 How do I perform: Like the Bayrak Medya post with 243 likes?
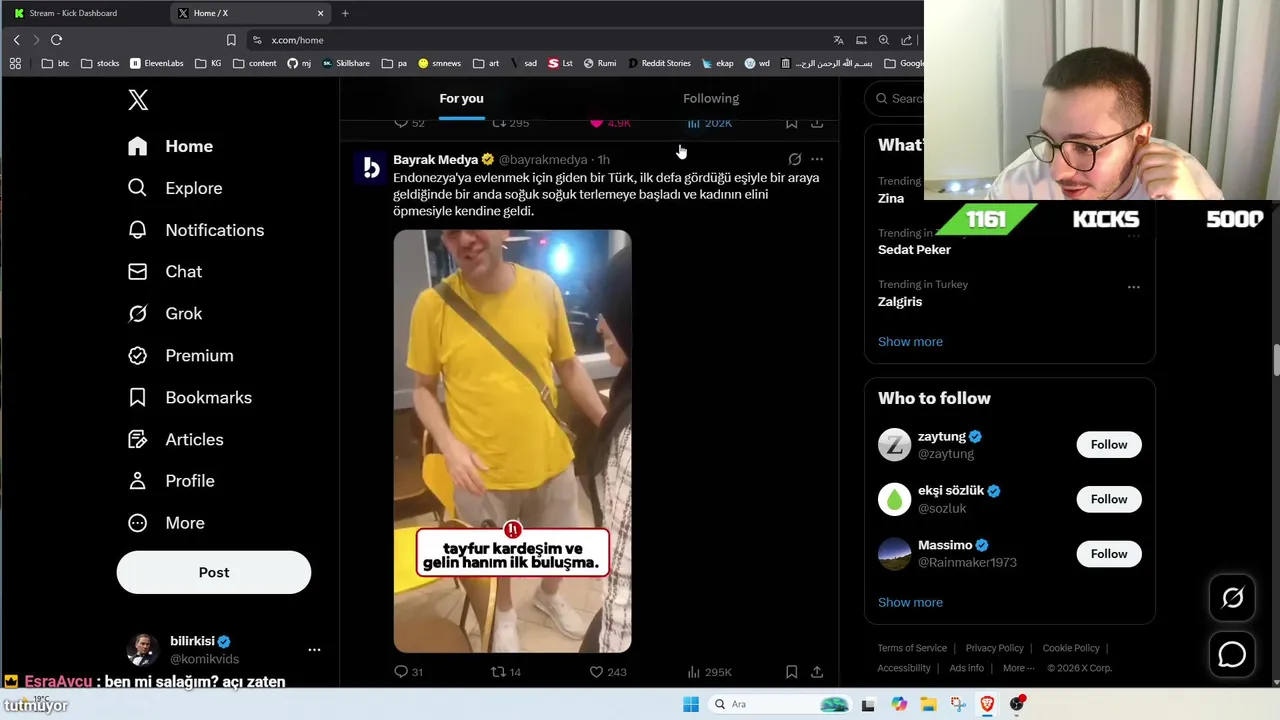607,672
